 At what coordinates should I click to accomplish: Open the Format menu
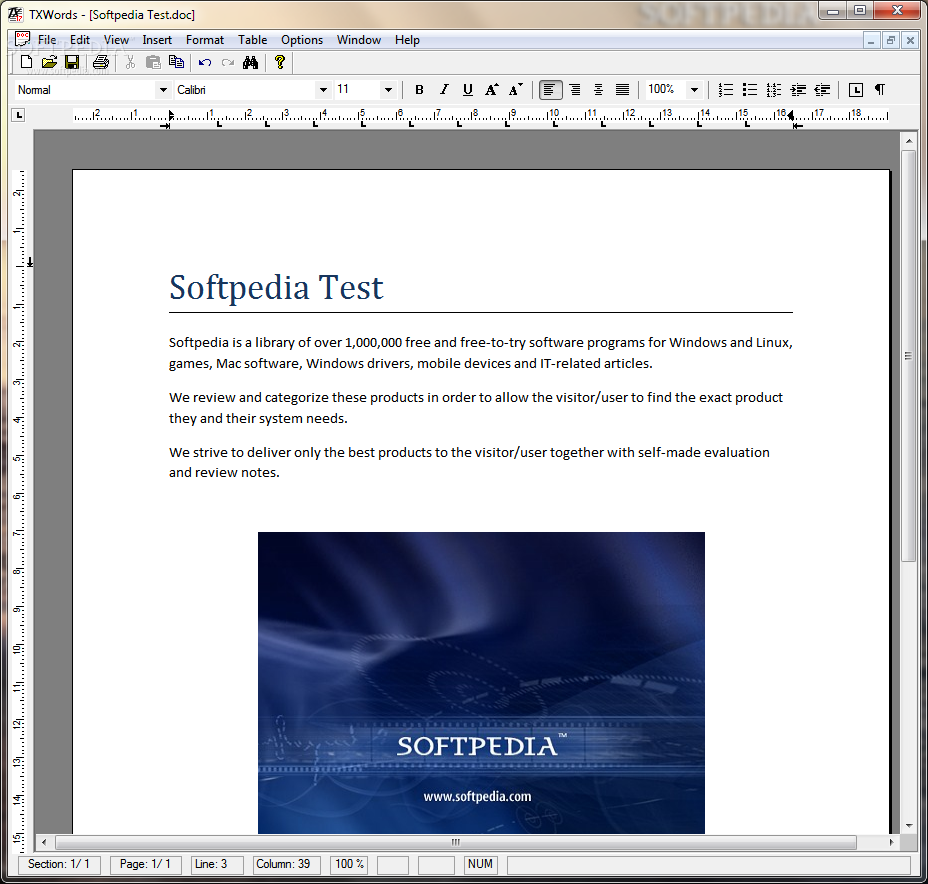click(205, 40)
